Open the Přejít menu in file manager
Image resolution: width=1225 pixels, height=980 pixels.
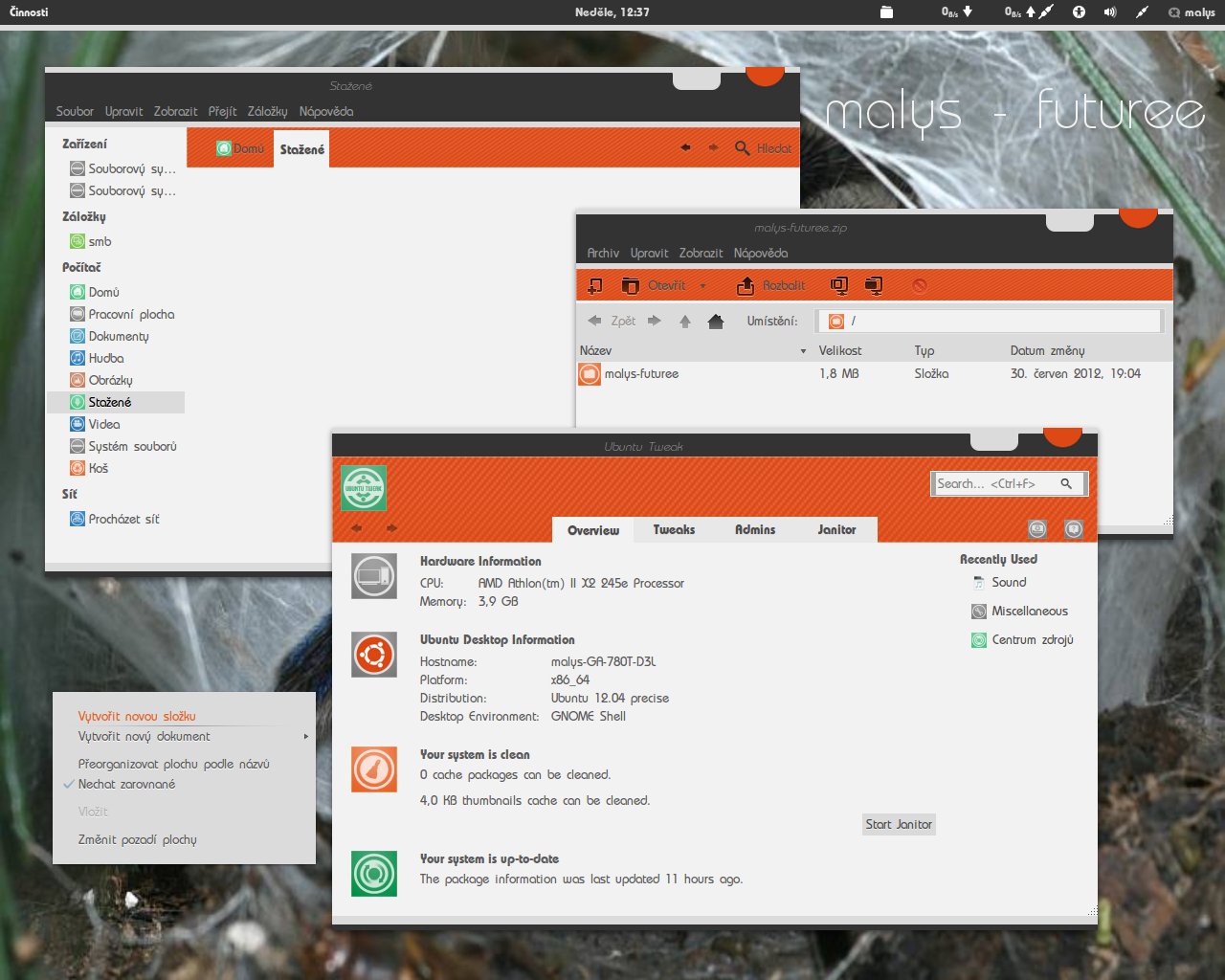(222, 111)
